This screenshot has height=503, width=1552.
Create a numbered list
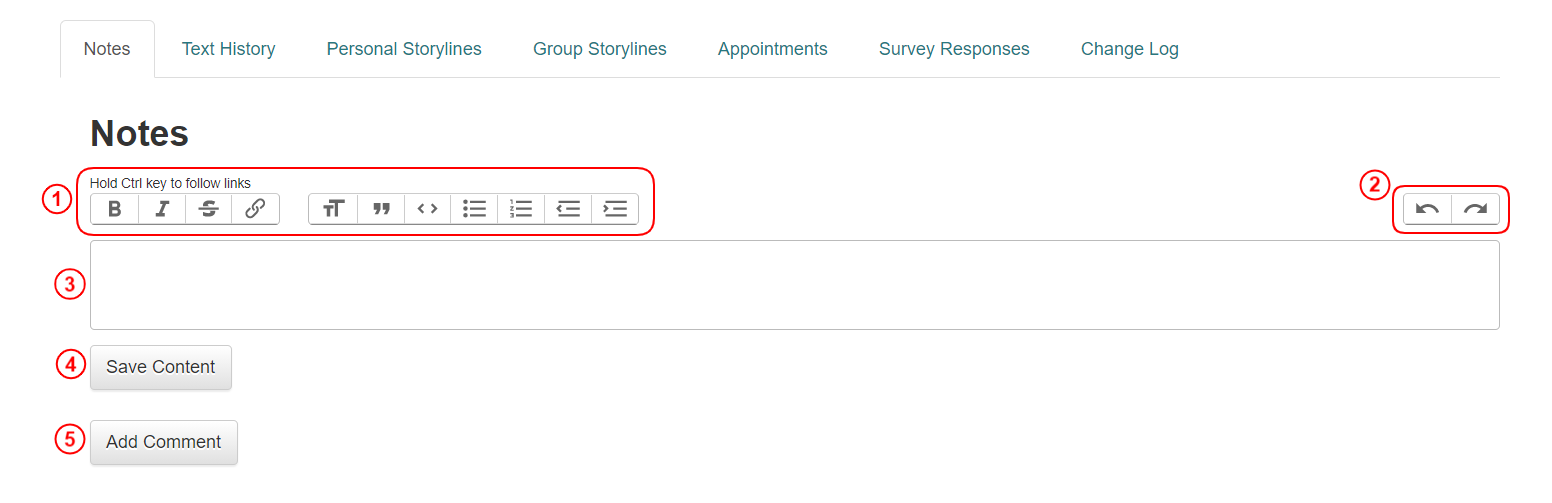pos(521,209)
